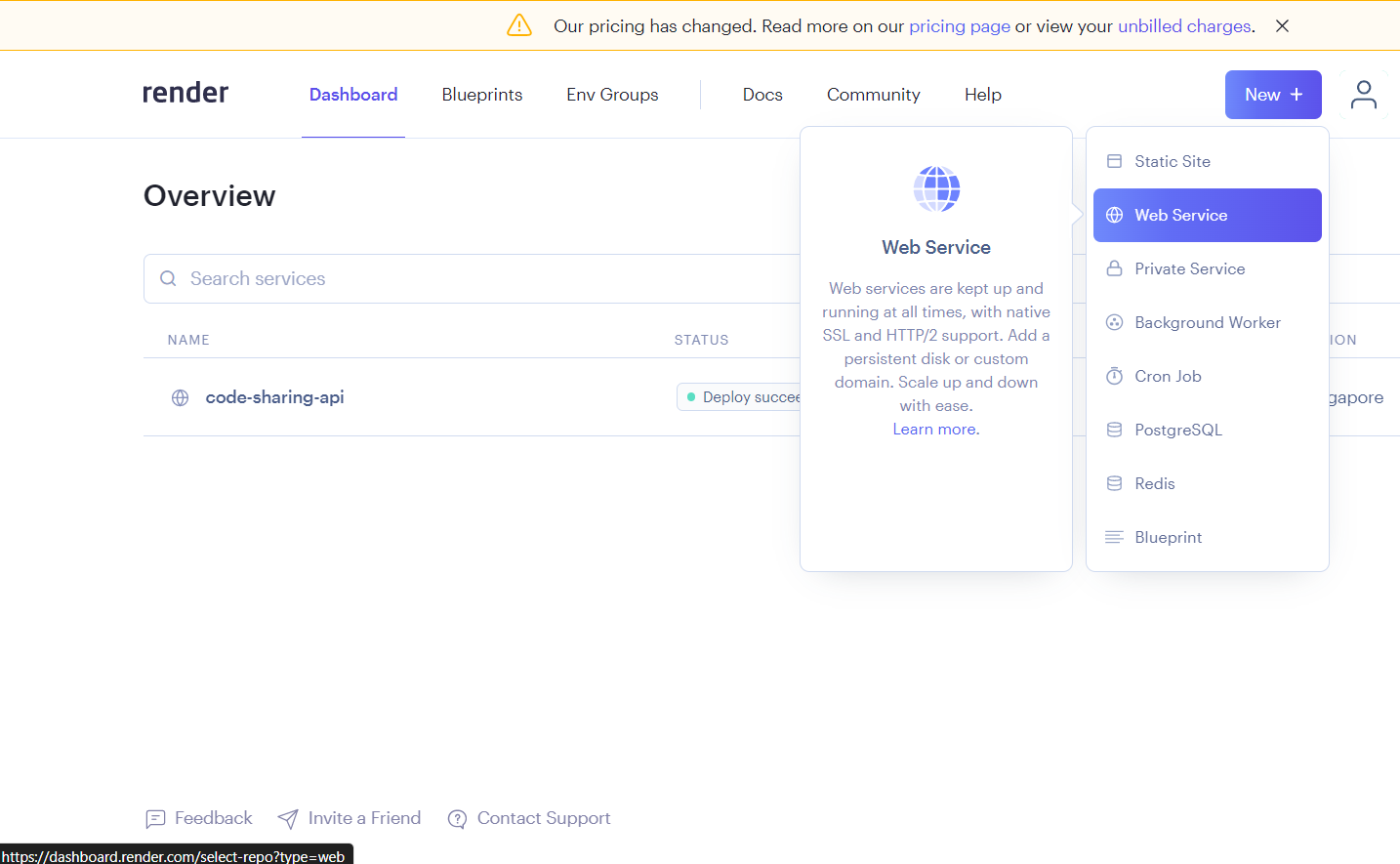Screen dimensions: 1400x864
Task: Click the Redis database icon
Action: click(x=1114, y=483)
